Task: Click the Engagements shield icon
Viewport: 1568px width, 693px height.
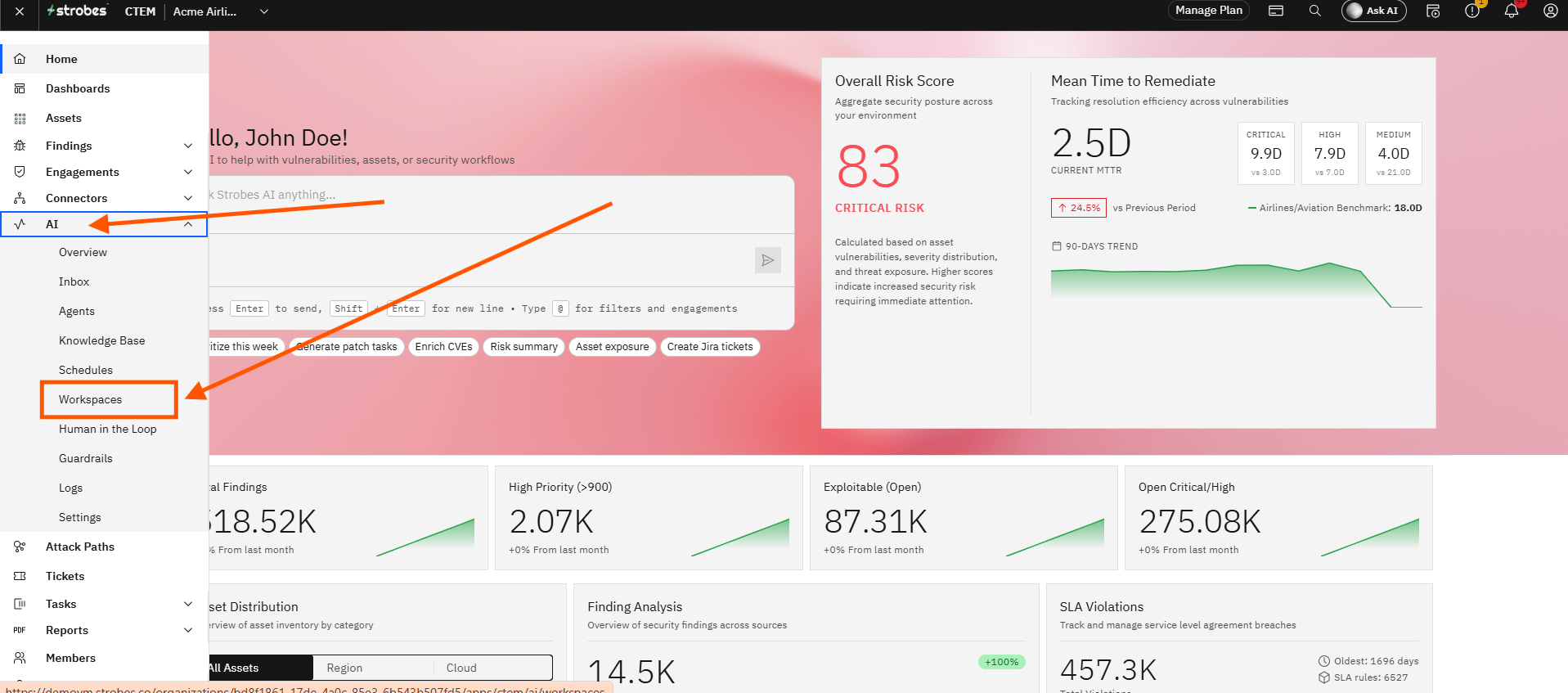Action: (20, 172)
